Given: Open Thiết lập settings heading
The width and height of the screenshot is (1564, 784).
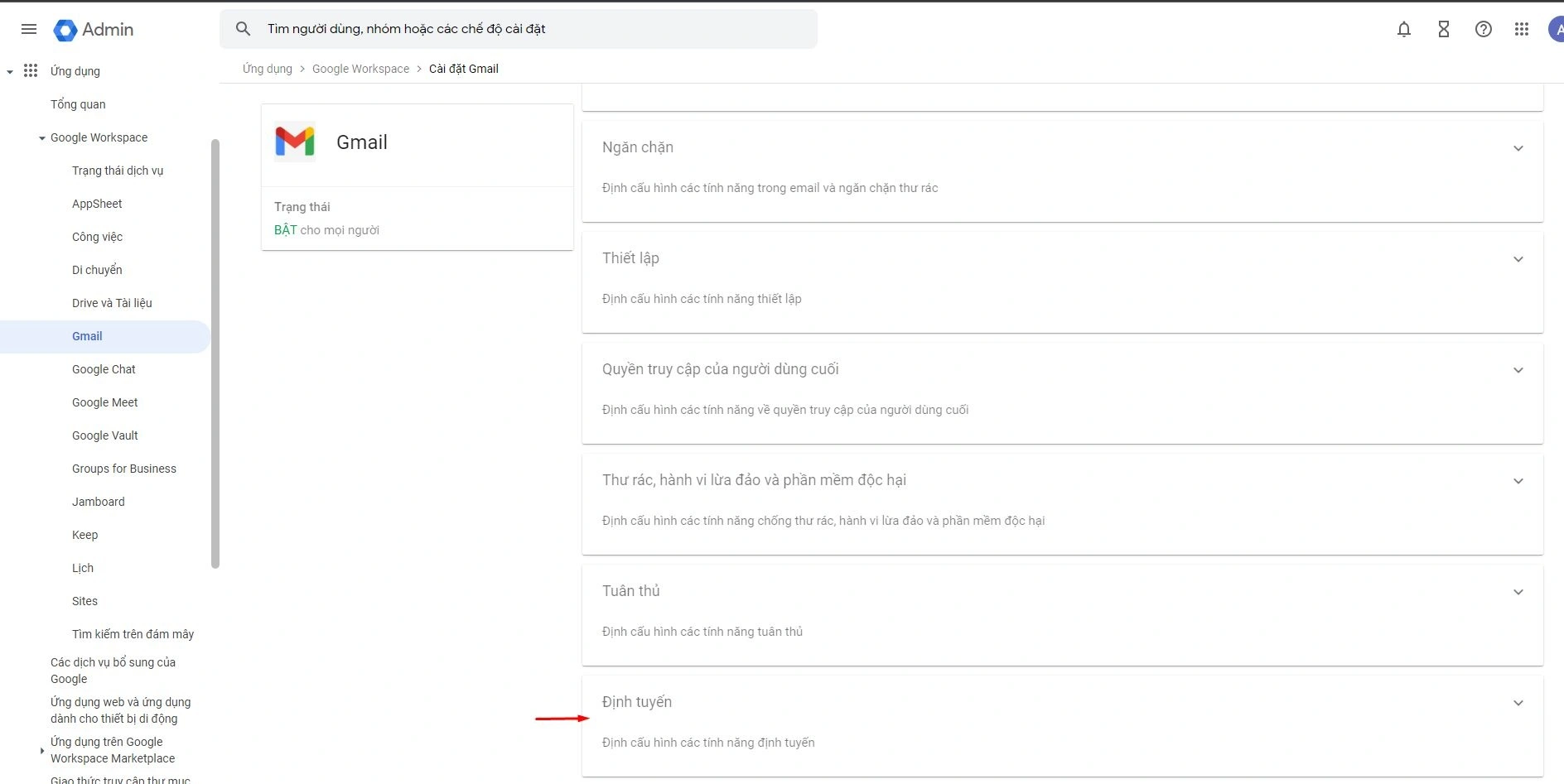Looking at the screenshot, I should tap(630, 258).
